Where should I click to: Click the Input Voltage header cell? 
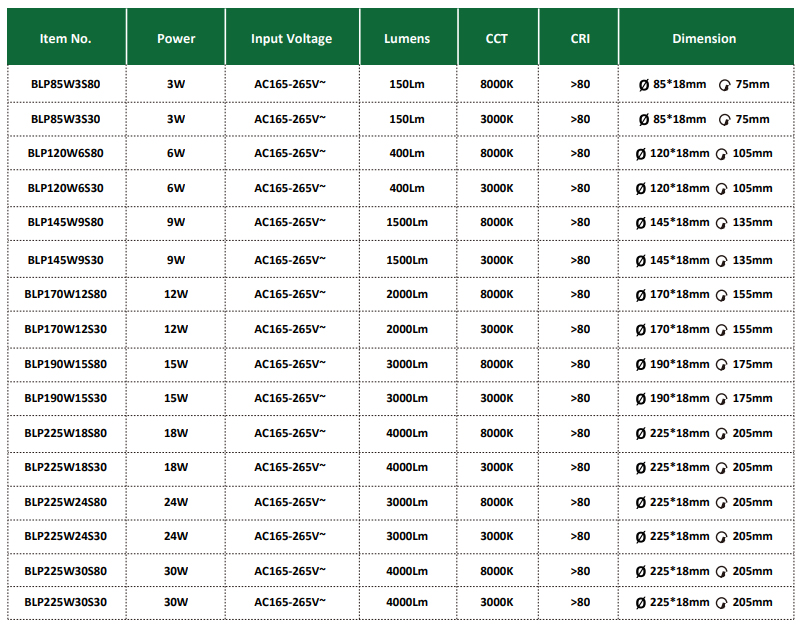[x=292, y=37]
